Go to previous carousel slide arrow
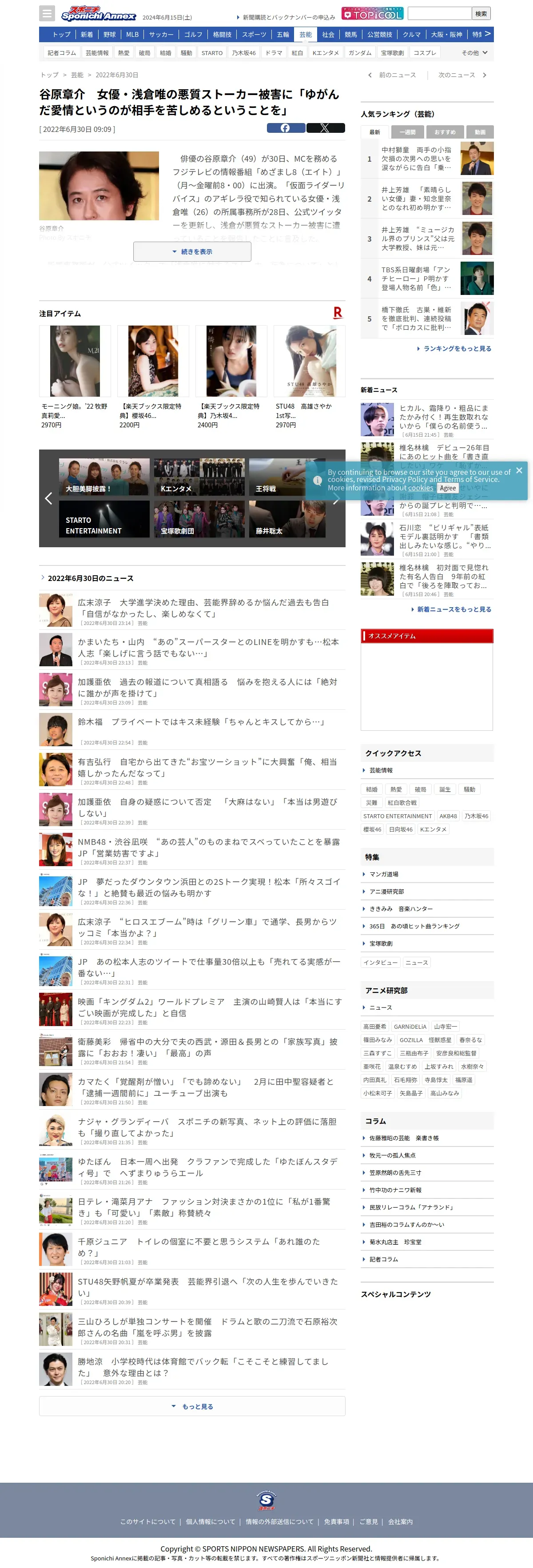Viewport: 533px width, 1568px height. click(x=48, y=498)
